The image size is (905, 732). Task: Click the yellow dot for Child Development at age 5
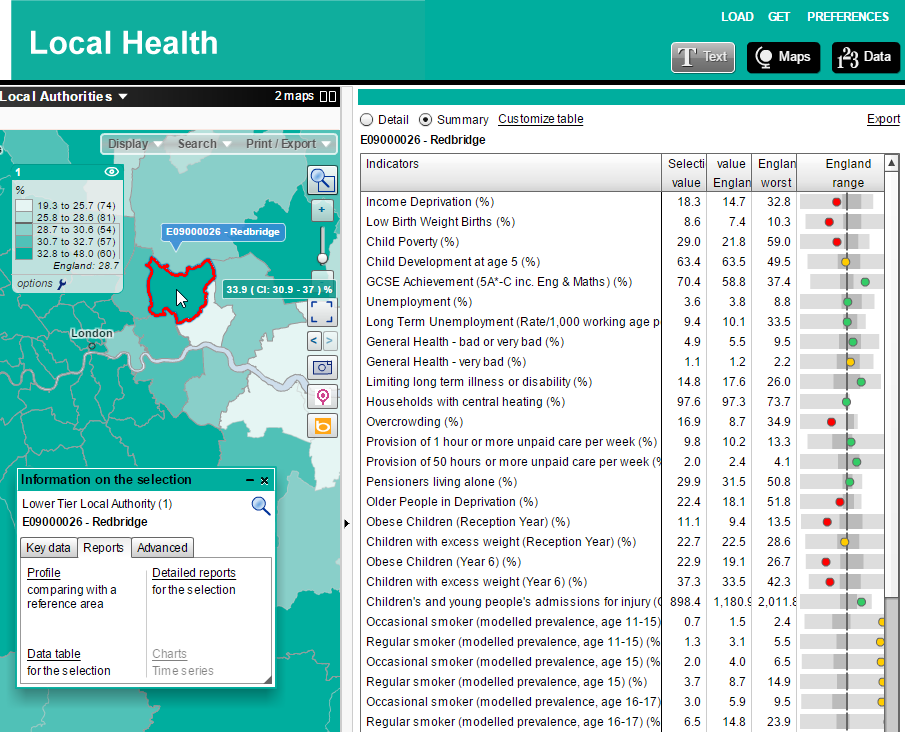pyautogui.click(x=846, y=262)
